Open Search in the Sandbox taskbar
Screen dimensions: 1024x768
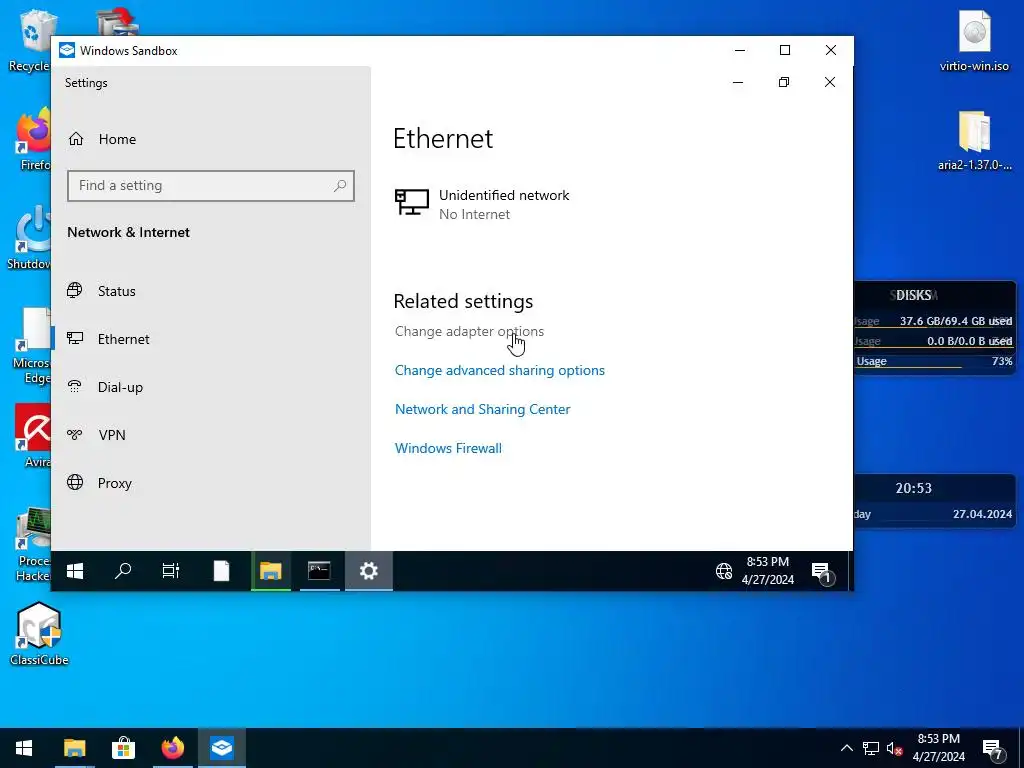point(123,571)
